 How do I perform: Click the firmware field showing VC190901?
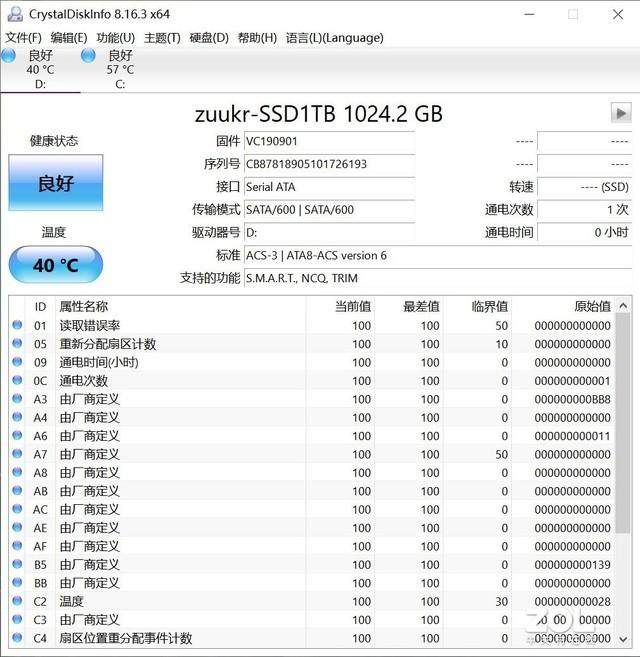point(329,142)
